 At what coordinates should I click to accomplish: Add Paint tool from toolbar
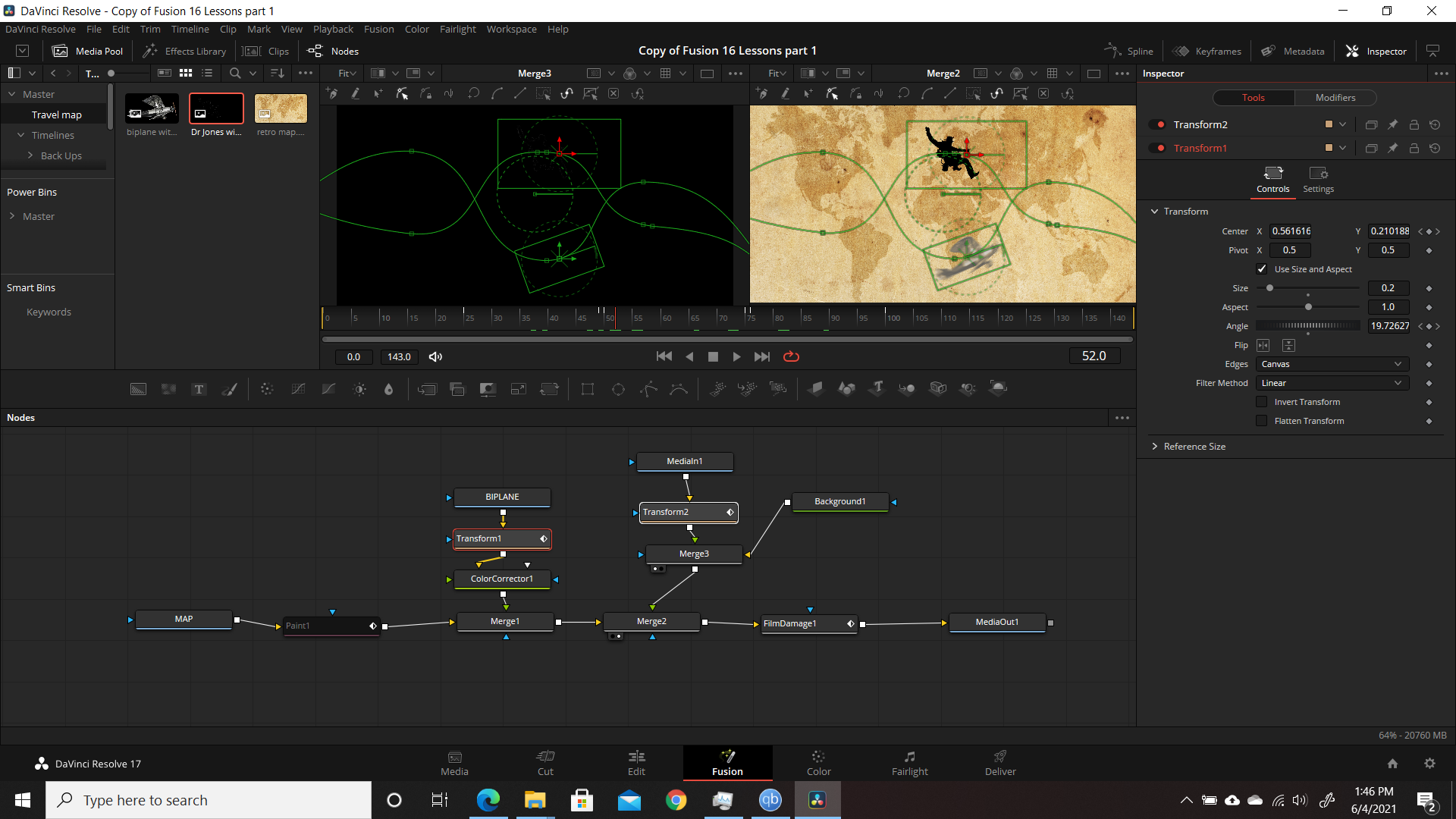click(x=229, y=389)
